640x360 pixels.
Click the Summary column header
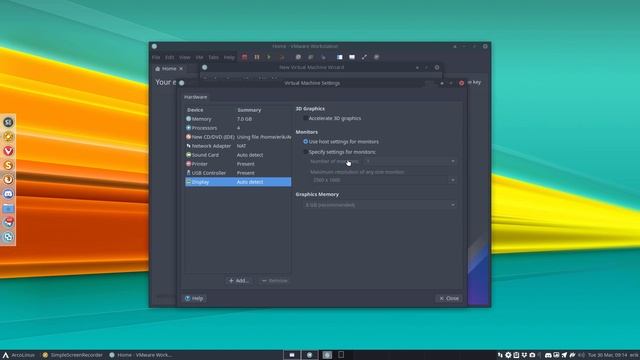[249, 110]
